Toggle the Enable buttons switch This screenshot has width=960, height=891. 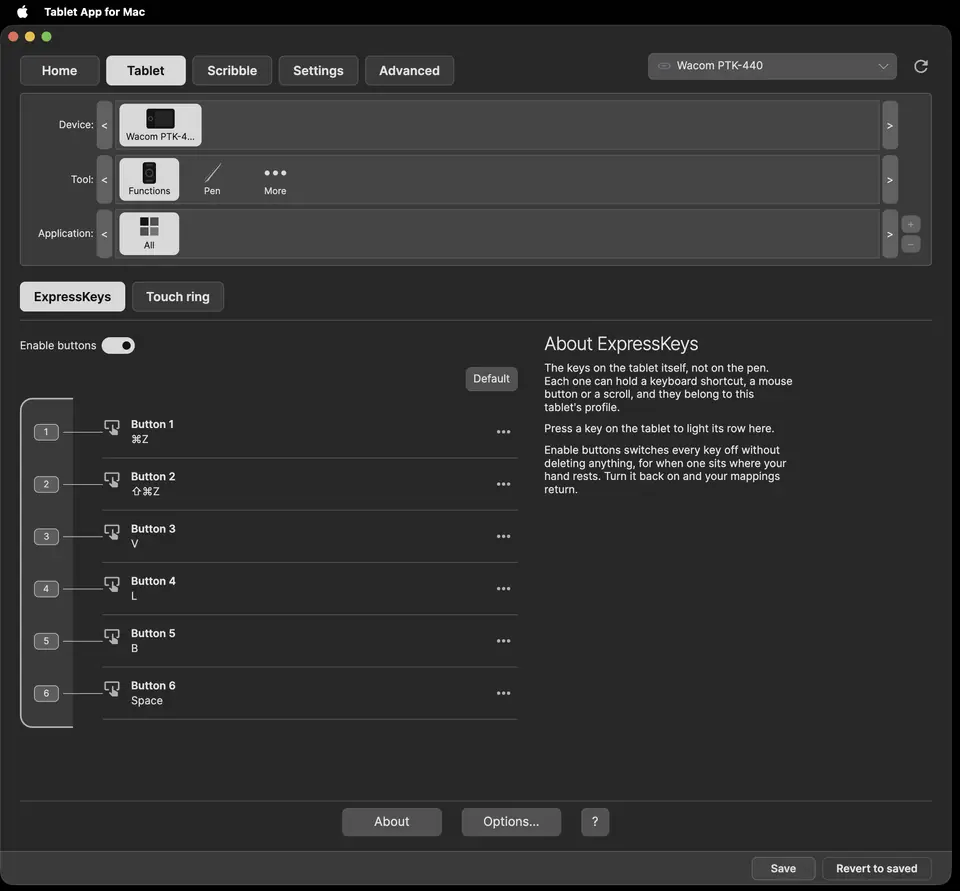tap(118, 345)
